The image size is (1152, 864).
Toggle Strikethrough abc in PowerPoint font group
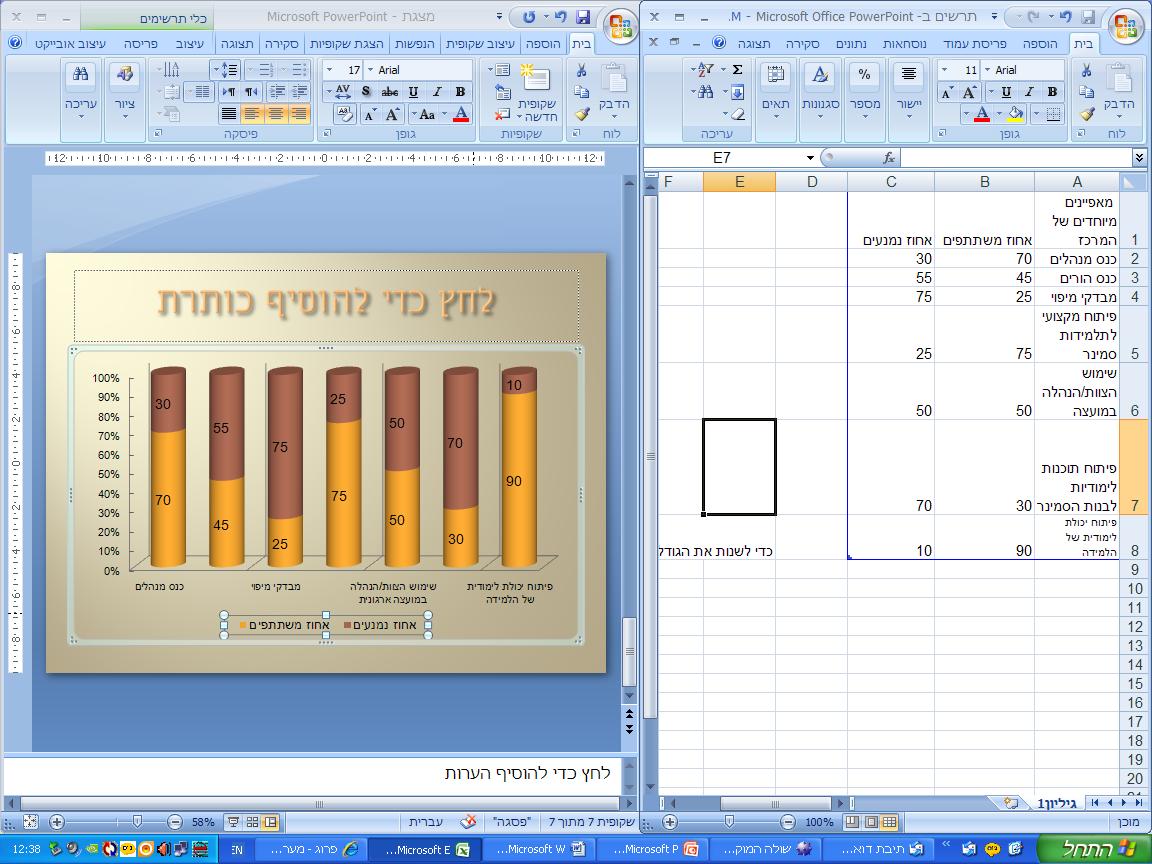pos(390,92)
